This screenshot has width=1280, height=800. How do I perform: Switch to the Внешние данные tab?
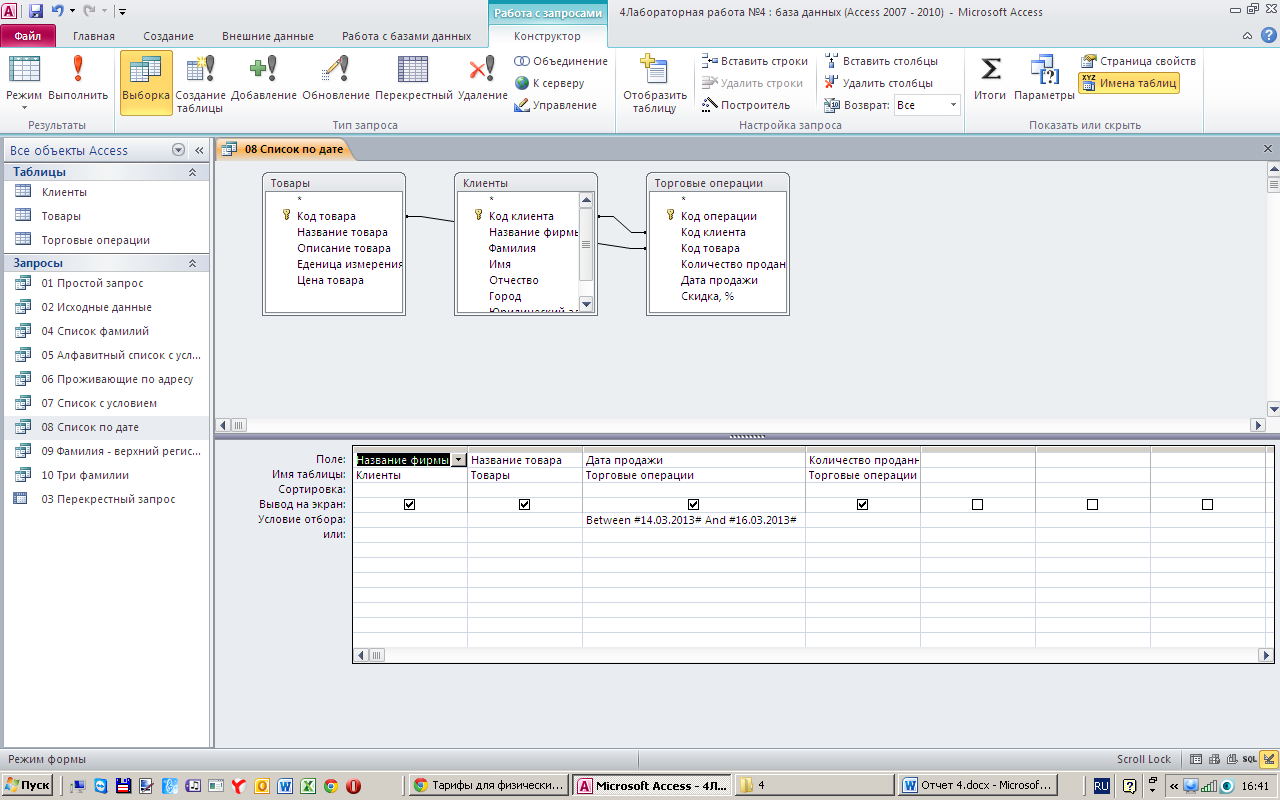(x=268, y=36)
